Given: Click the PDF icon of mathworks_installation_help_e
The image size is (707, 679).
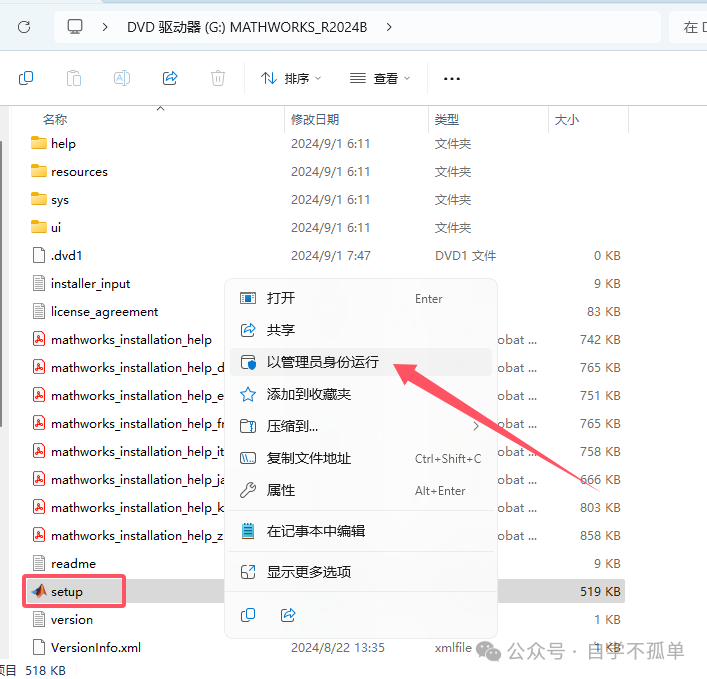Looking at the screenshot, I should (39, 395).
